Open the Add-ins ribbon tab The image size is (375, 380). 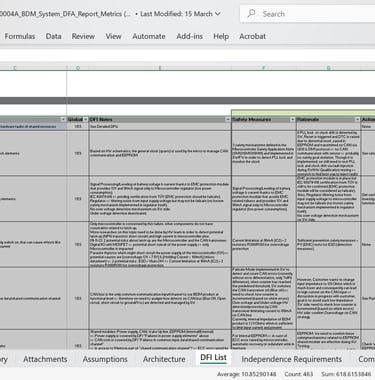189,36
